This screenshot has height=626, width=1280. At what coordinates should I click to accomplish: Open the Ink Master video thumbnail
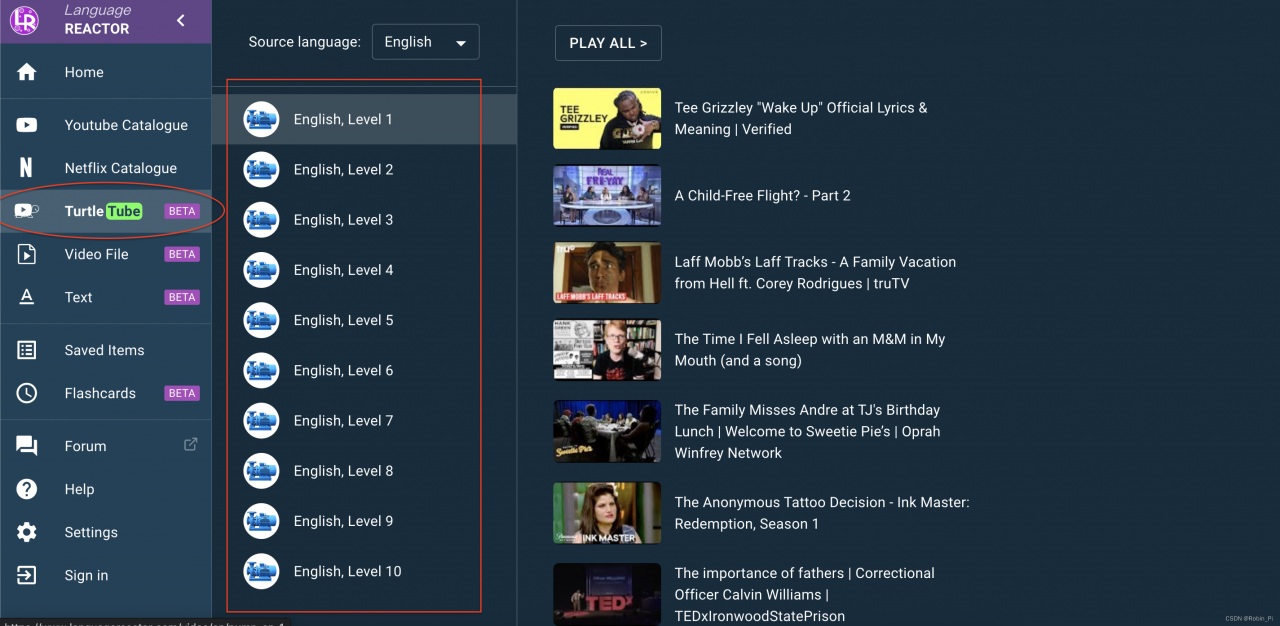point(607,513)
